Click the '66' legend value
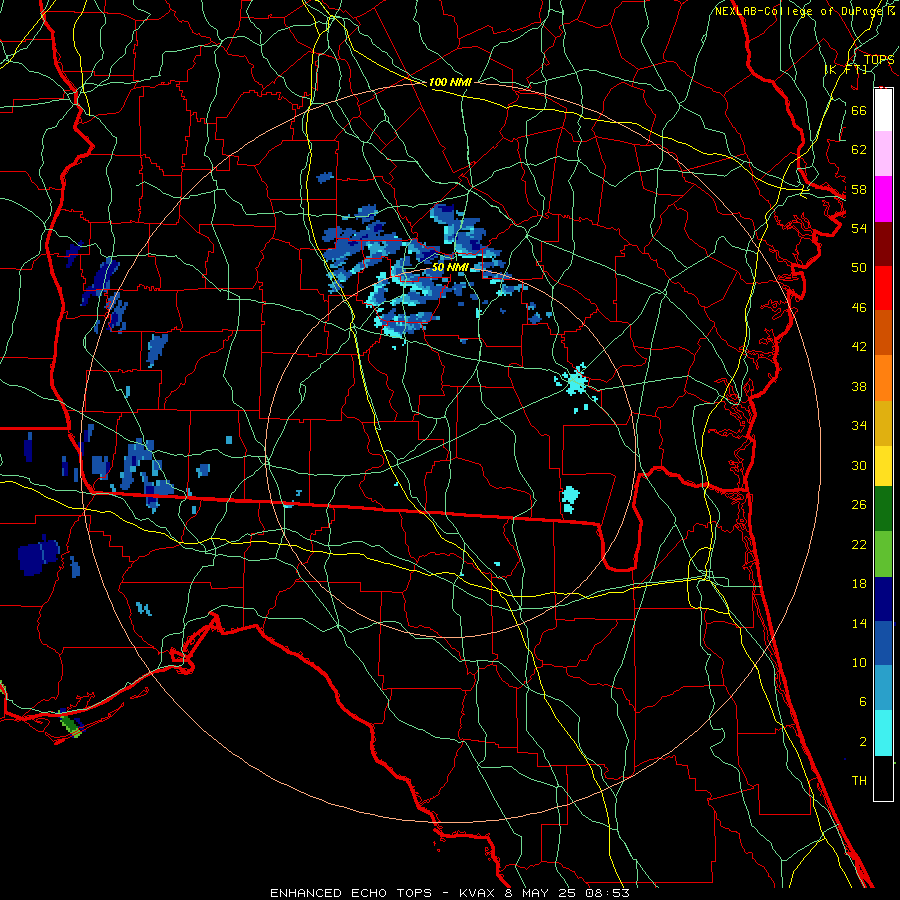This screenshot has height=900, width=900. (859, 110)
